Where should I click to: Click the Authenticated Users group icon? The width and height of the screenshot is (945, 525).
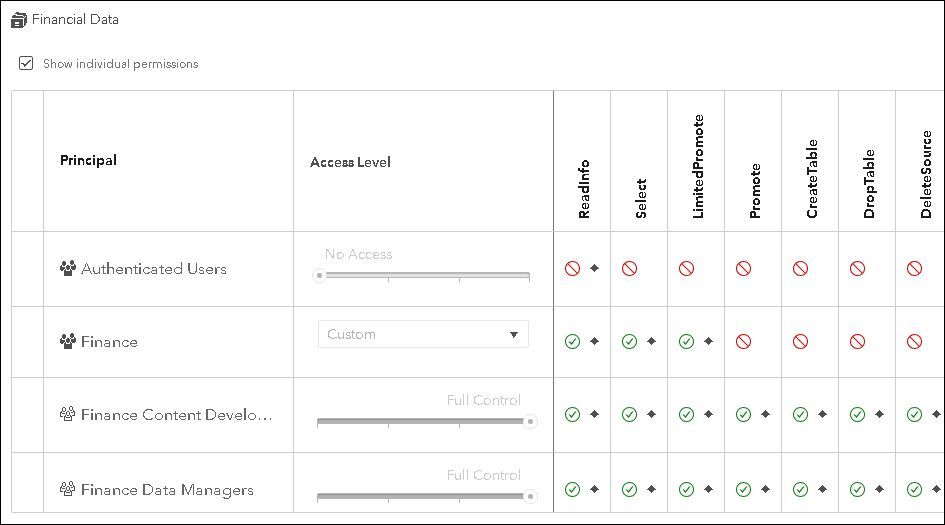coord(68,268)
